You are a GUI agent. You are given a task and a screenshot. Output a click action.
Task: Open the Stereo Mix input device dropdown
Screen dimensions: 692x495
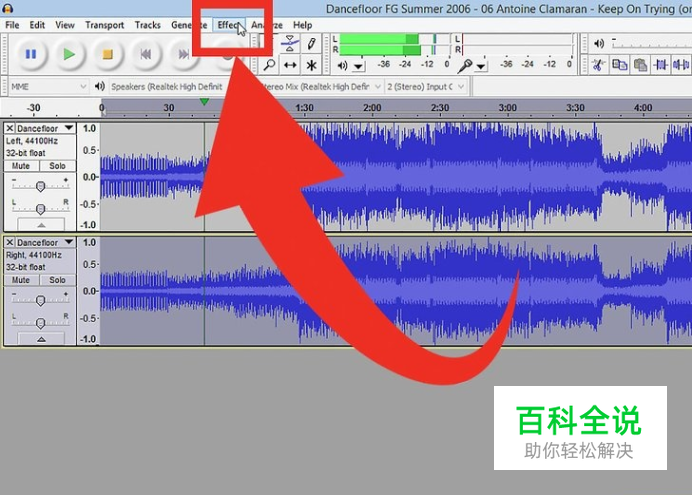321,86
